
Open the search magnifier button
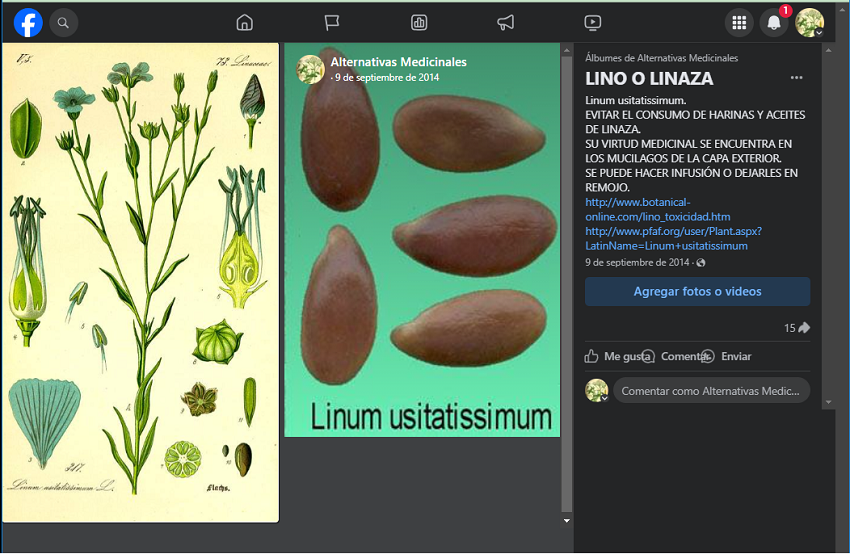coord(63,23)
